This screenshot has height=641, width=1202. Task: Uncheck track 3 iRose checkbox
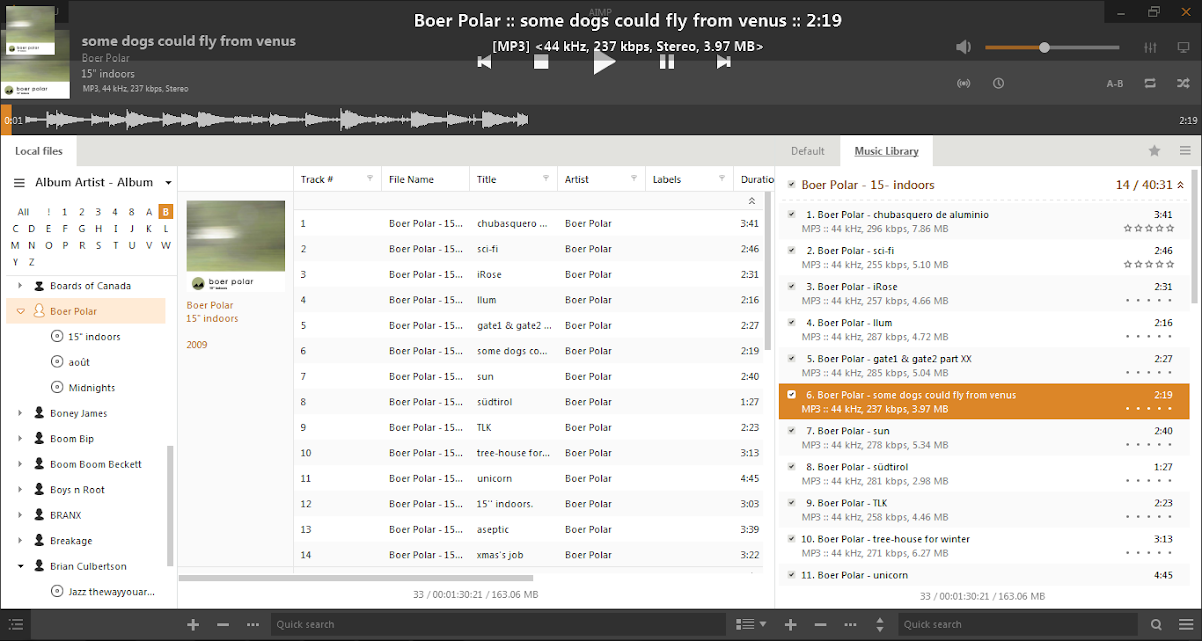tap(792, 286)
